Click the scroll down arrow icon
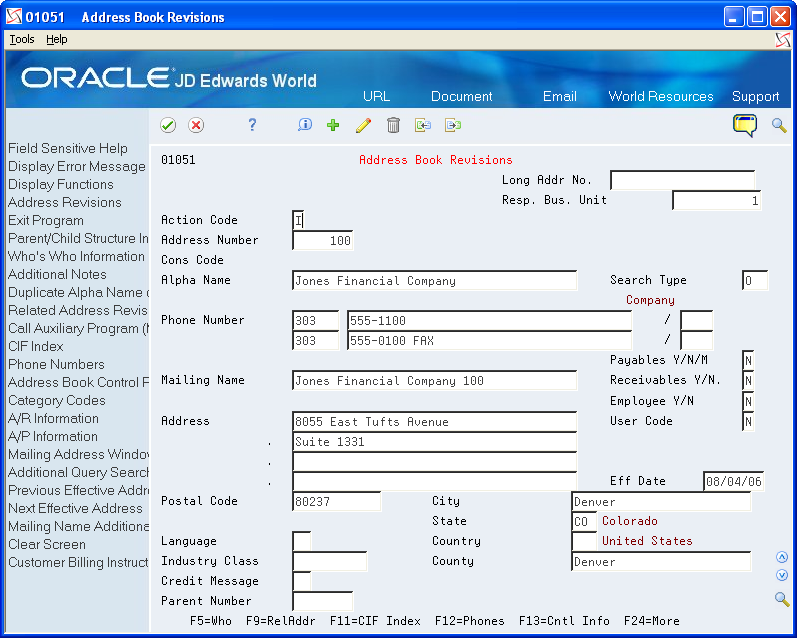The height and width of the screenshot is (638, 797). pos(782,575)
